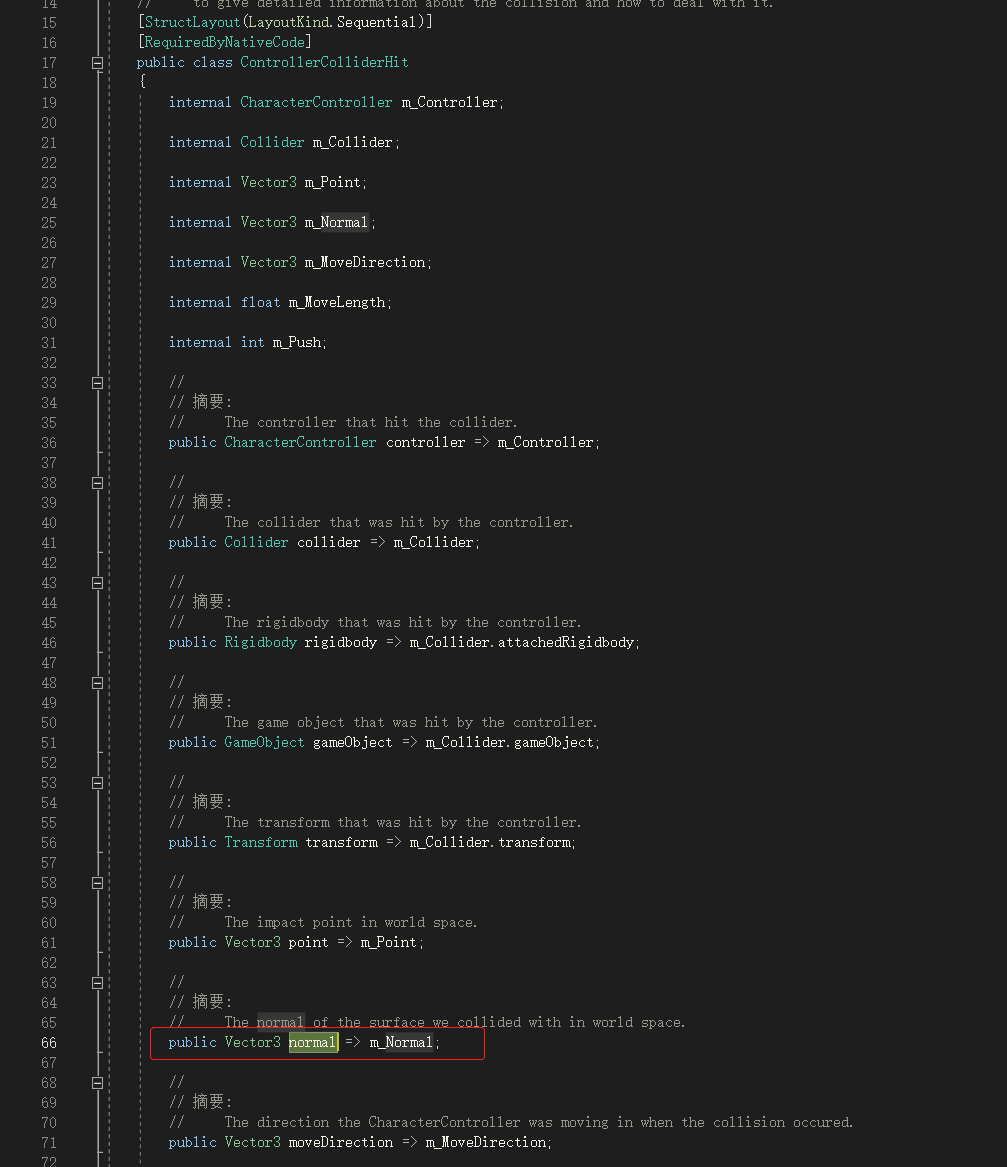Click m_Point field on line 23
Screen dimensions: 1007x1167
pos(333,182)
